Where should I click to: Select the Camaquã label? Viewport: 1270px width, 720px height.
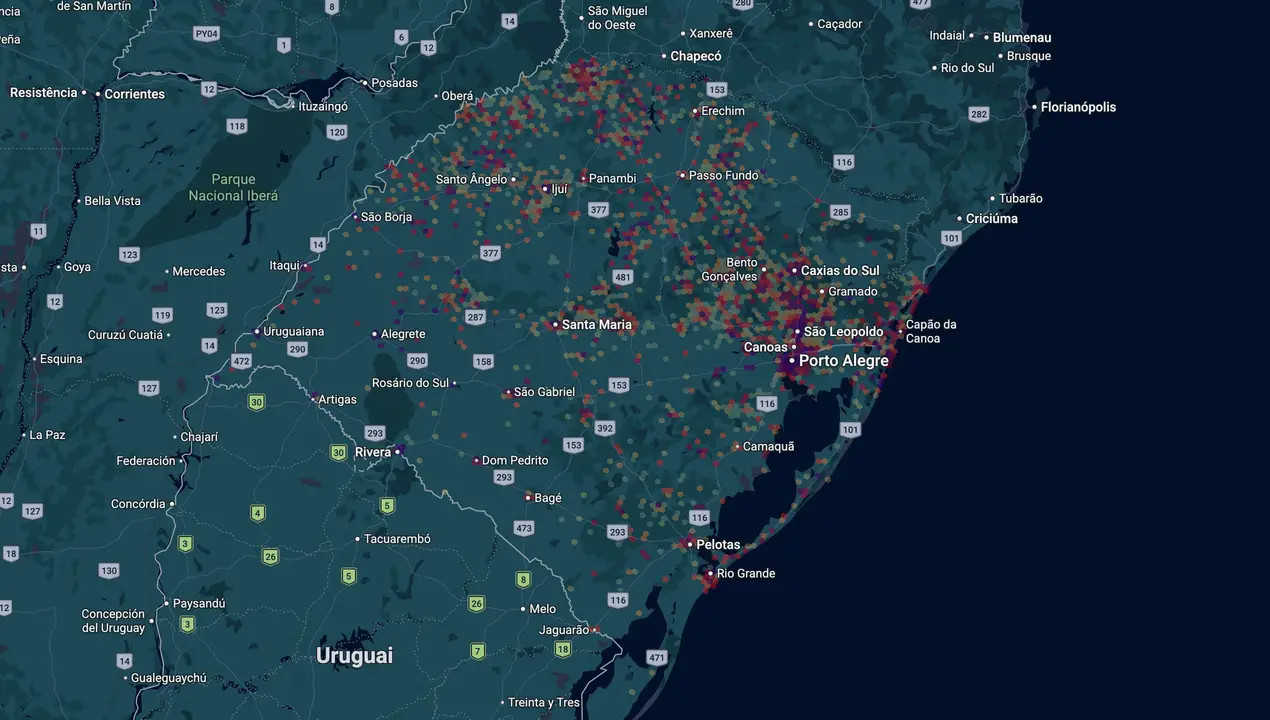[768, 447]
